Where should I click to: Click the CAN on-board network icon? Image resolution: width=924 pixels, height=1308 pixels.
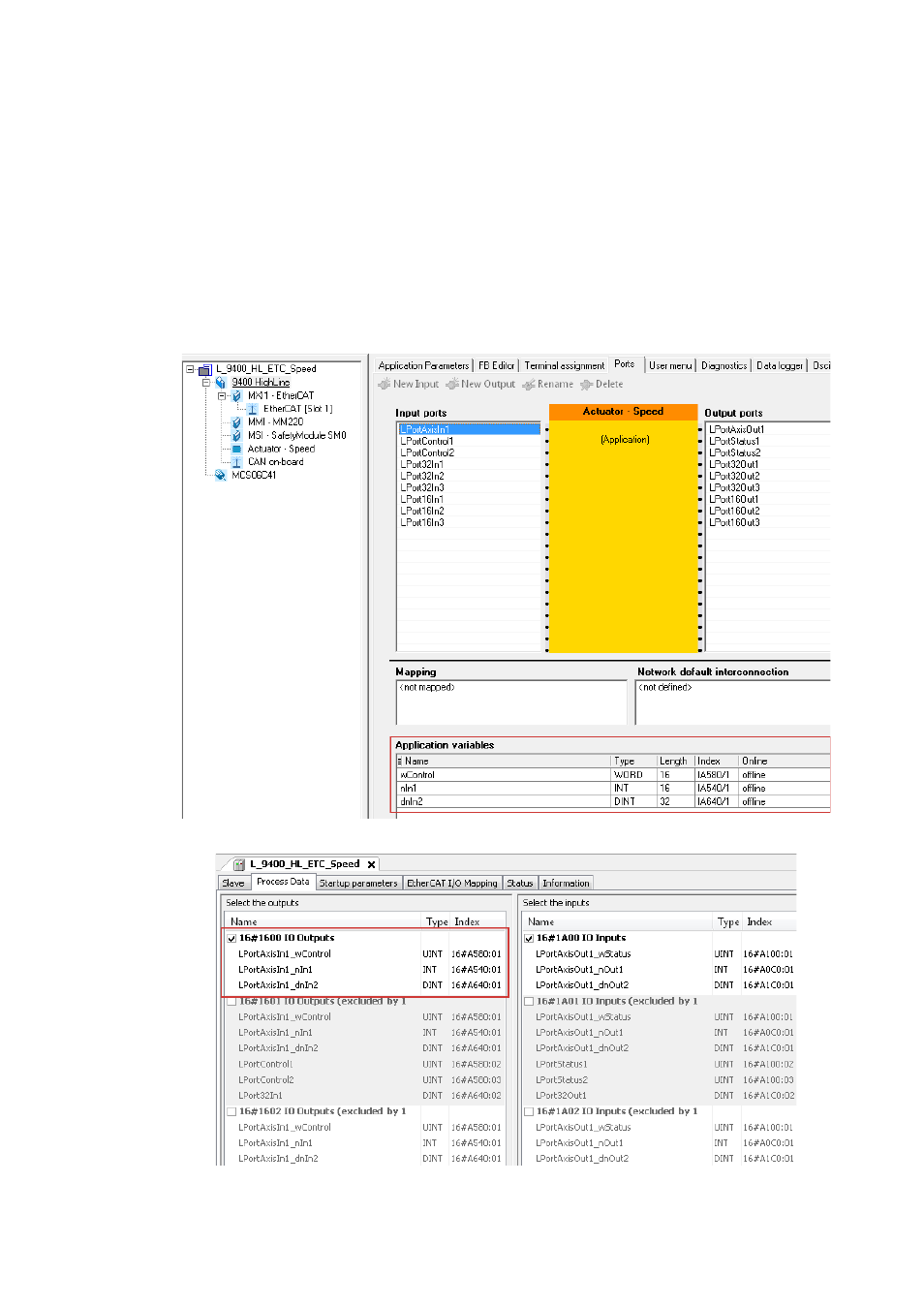pyautogui.click(x=236, y=462)
